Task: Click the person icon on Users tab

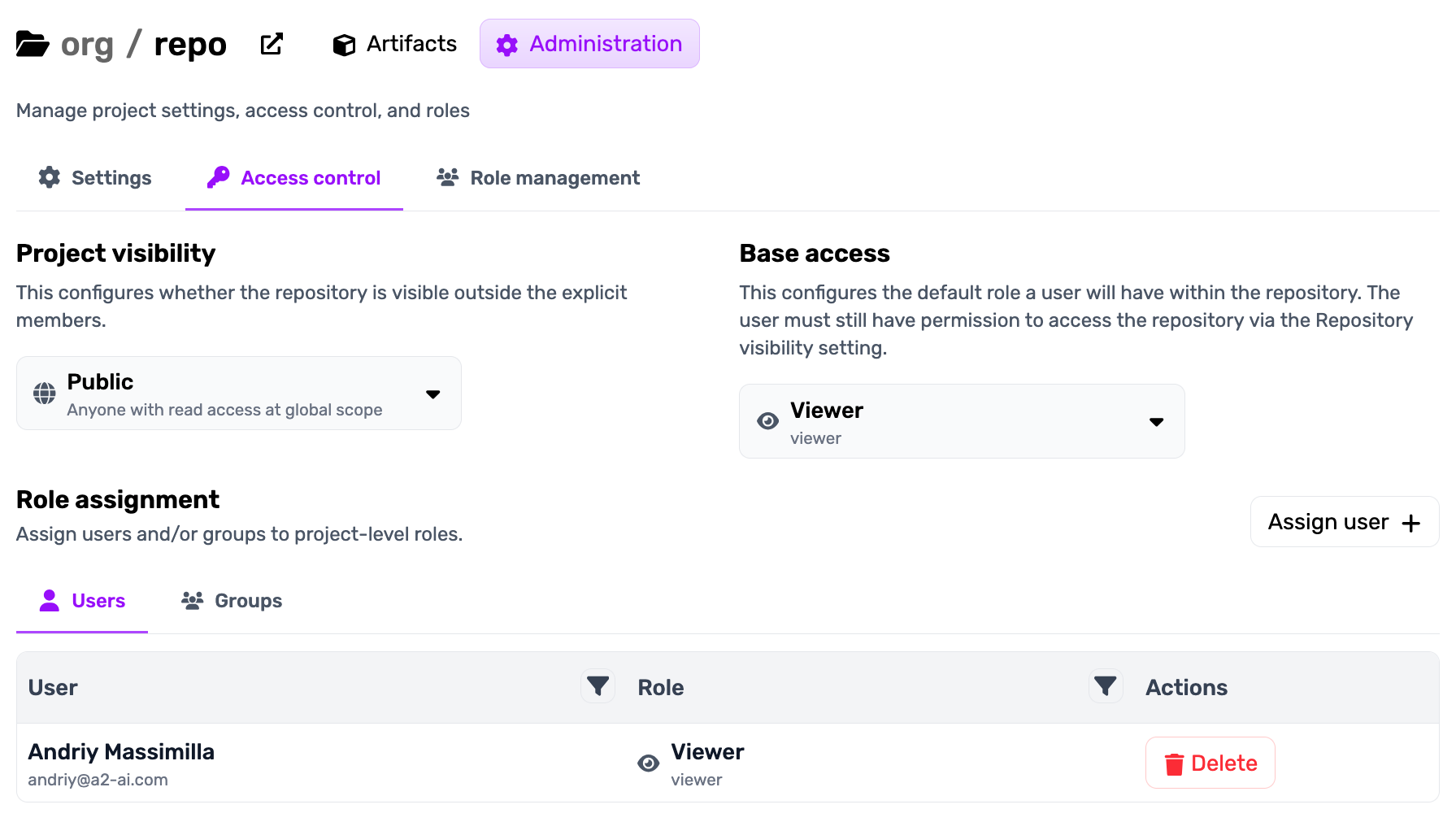Action: [50, 600]
